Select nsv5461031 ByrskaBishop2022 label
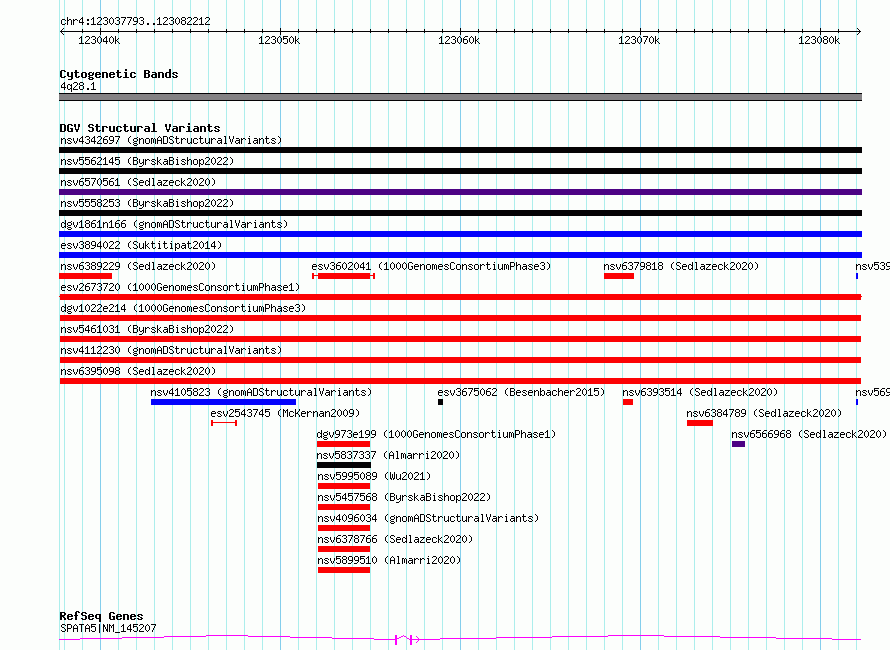890x650 pixels. 147,329
